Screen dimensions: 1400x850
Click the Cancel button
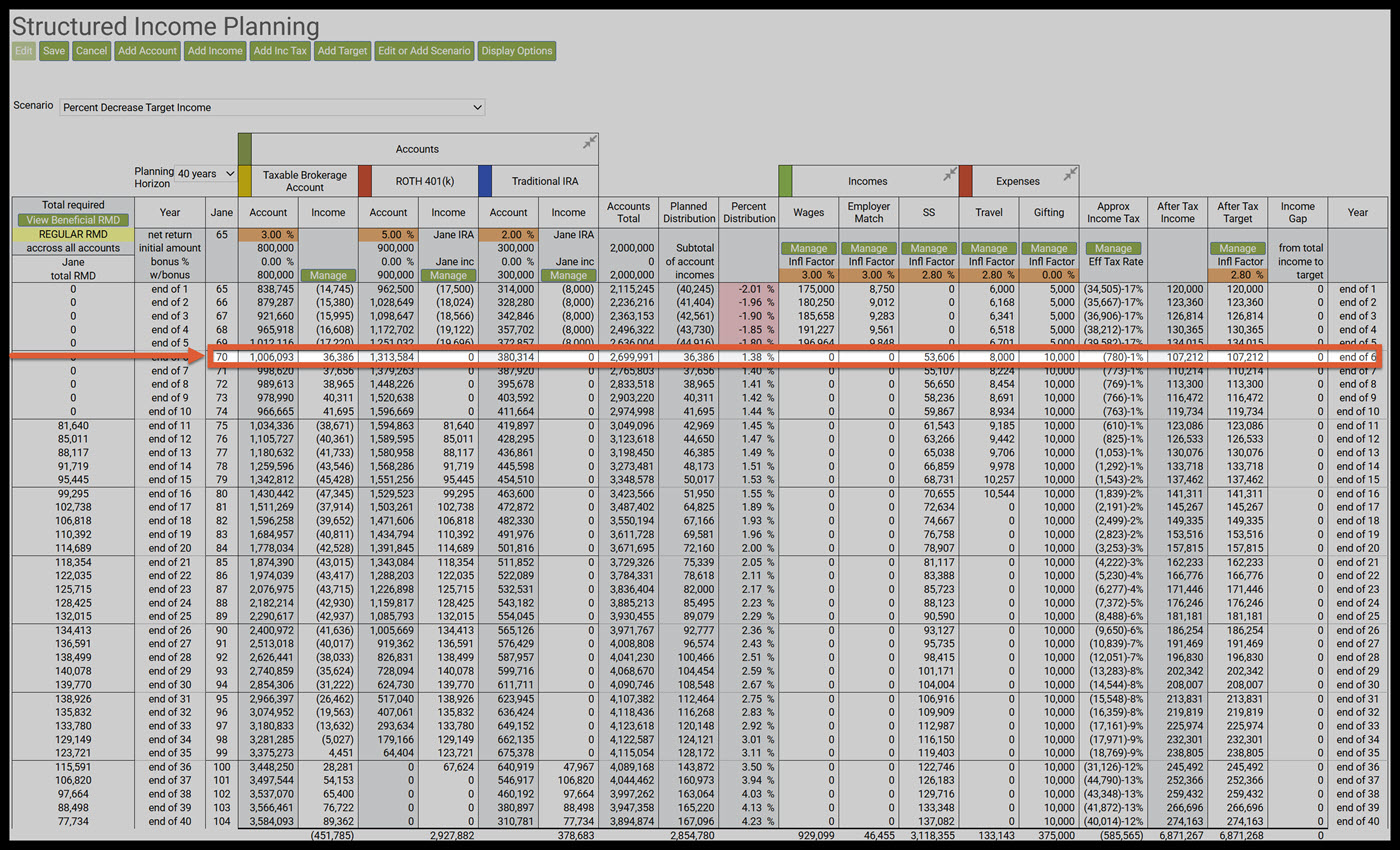click(91, 51)
